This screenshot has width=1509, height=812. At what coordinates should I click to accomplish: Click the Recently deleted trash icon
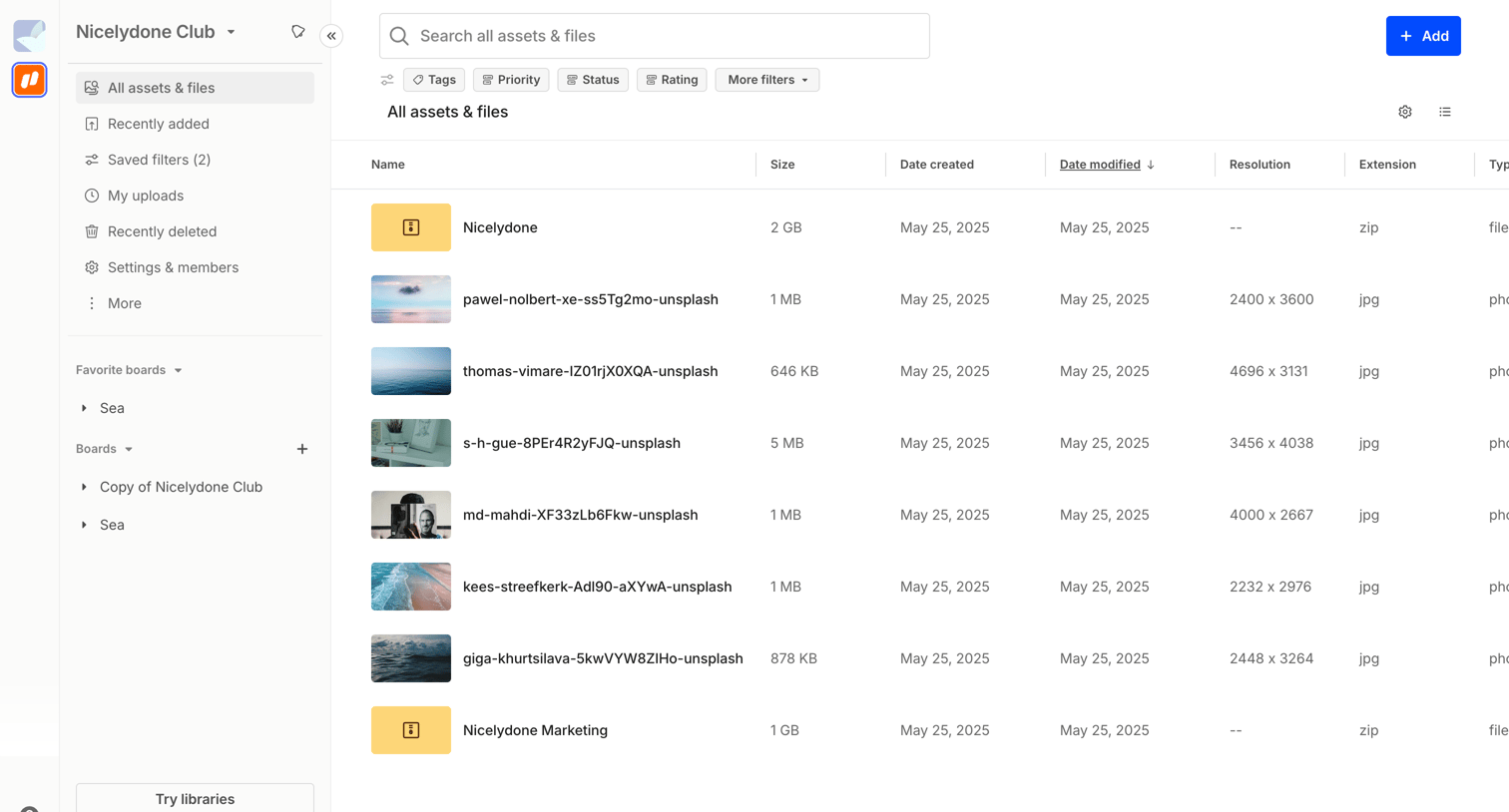coord(92,231)
